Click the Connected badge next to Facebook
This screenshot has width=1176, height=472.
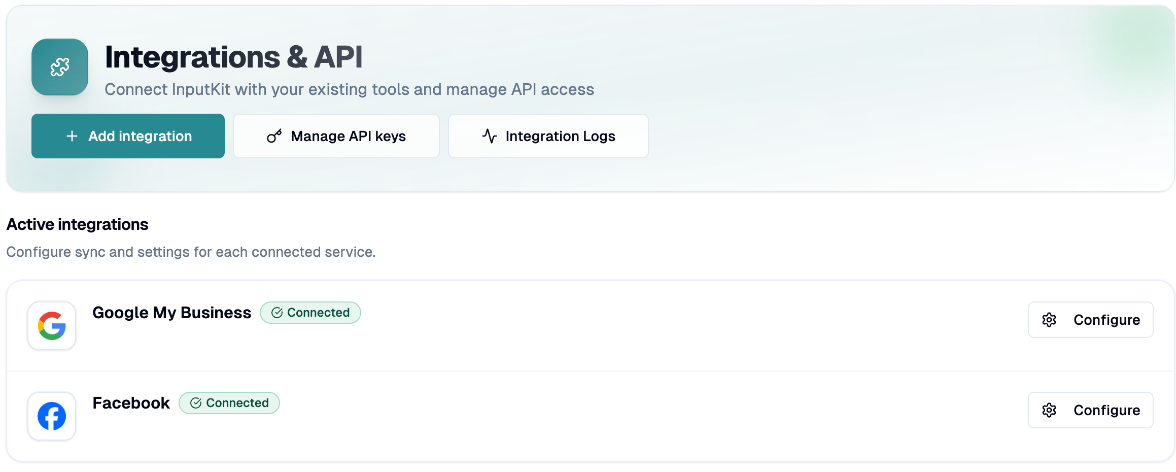coord(230,403)
